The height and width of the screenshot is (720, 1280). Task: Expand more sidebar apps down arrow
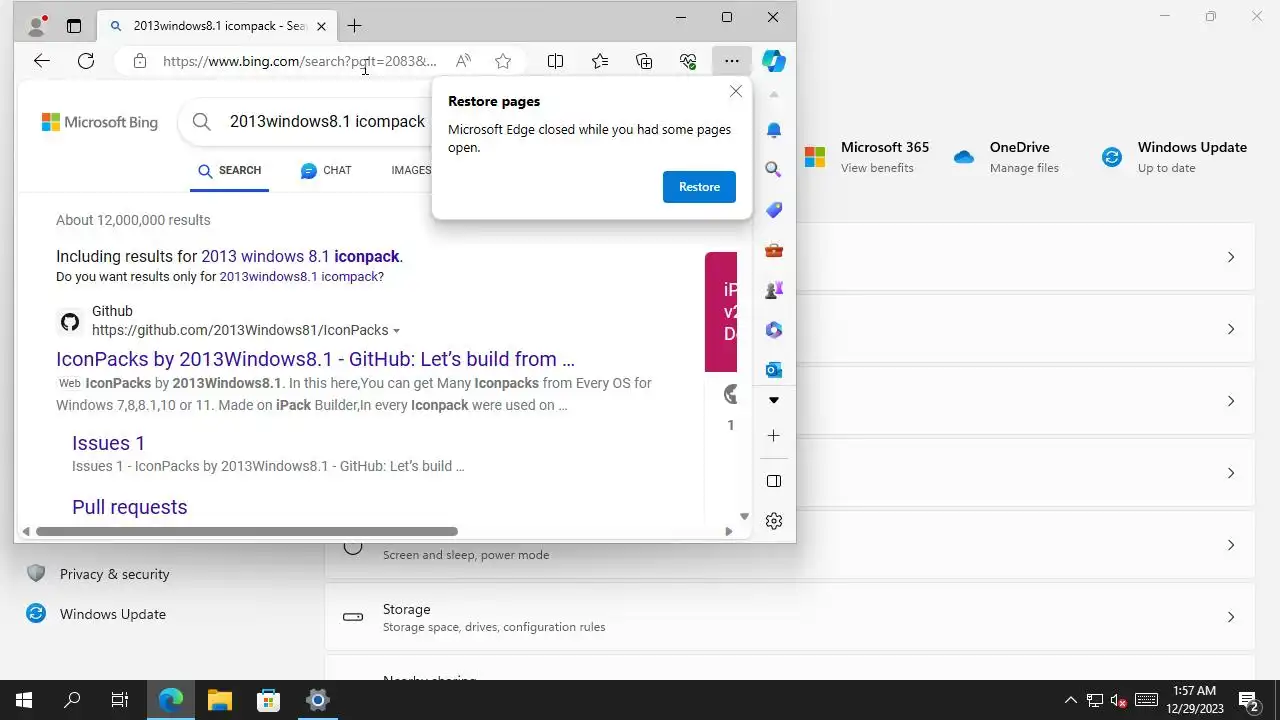(774, 400)
